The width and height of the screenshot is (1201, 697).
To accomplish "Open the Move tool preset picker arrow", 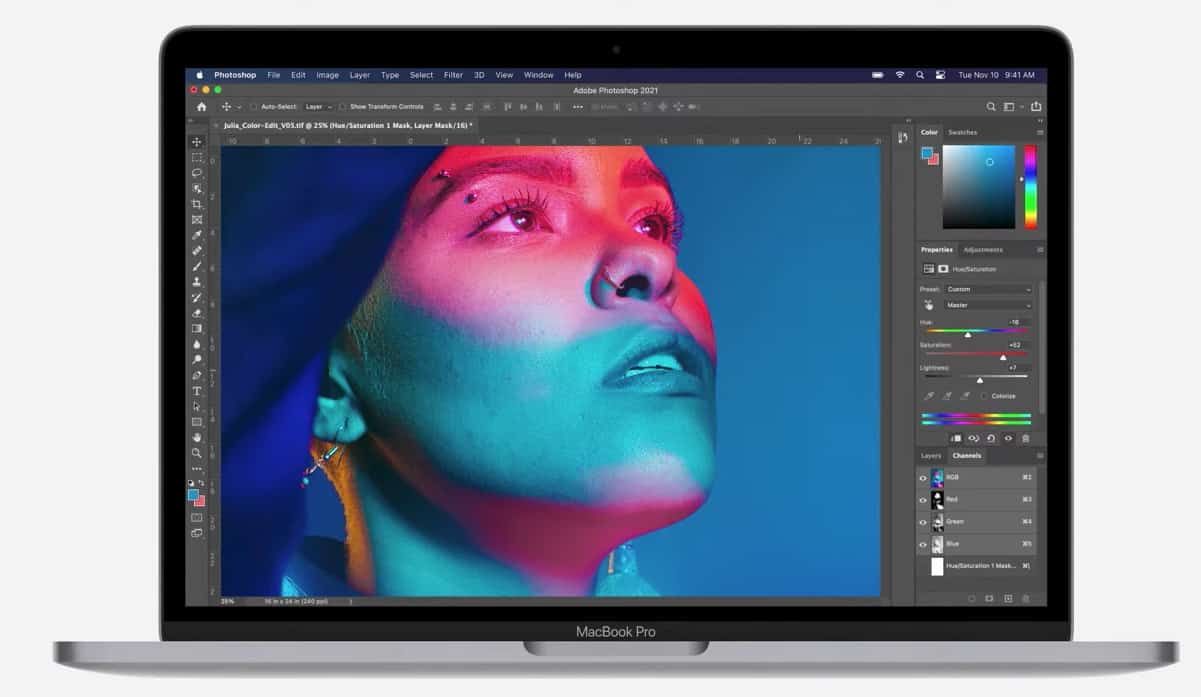I will 239,106.
